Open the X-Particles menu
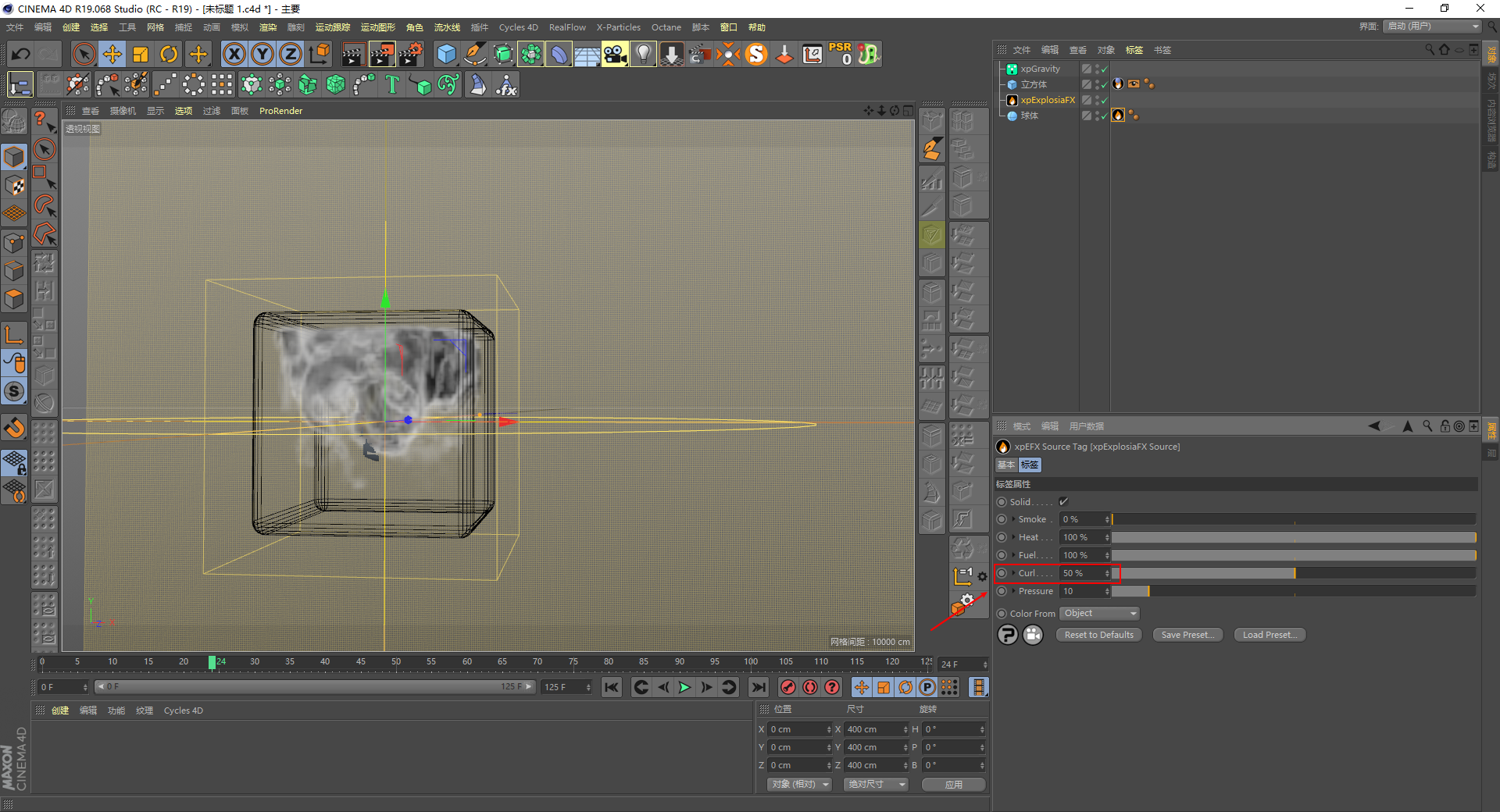The width and height of the screenshot is (1500, 812). pos(619,27)
